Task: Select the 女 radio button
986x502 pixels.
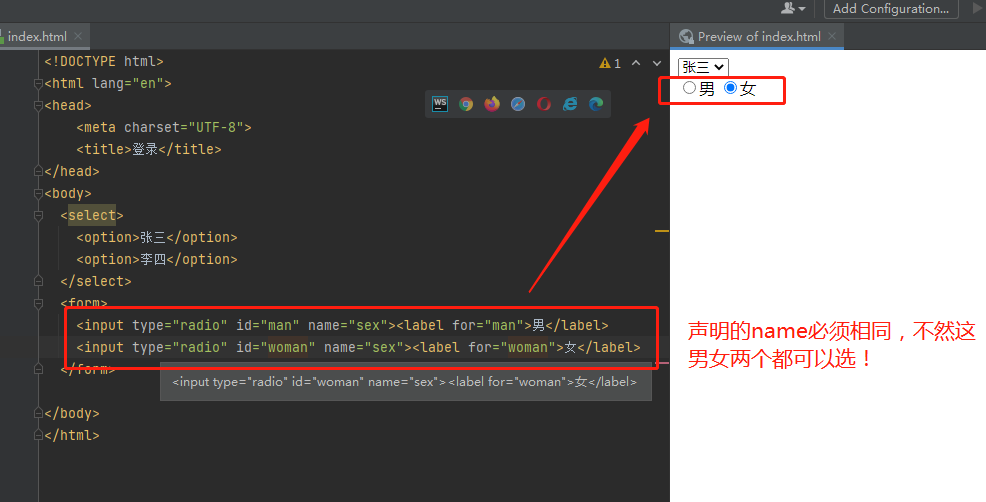Action: [730, 87]
